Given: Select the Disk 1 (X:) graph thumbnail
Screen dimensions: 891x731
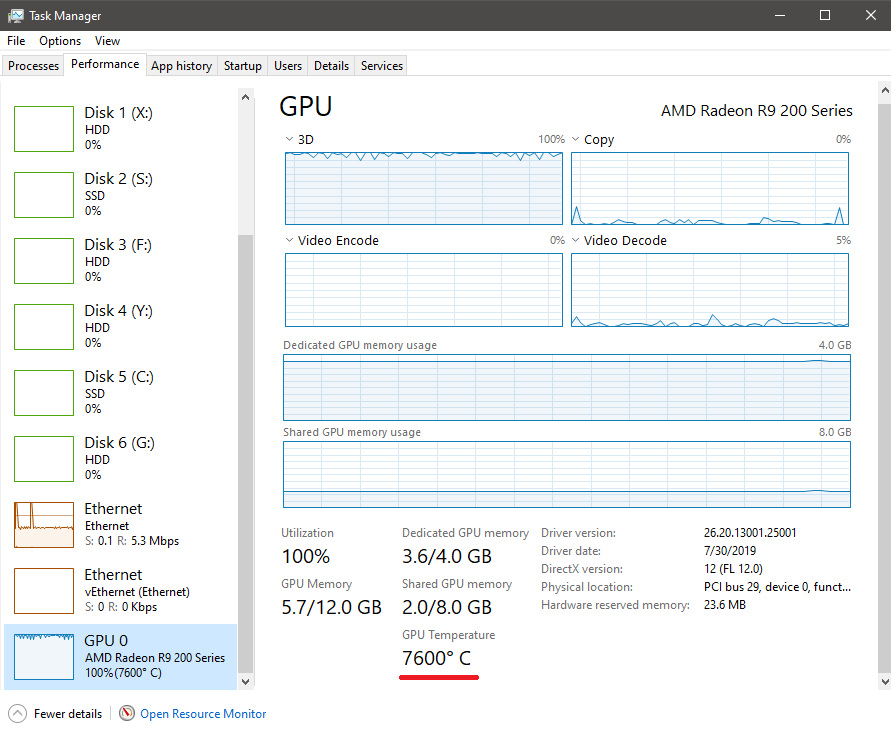Looking at the screenshot, I should (x=44, y=129).
